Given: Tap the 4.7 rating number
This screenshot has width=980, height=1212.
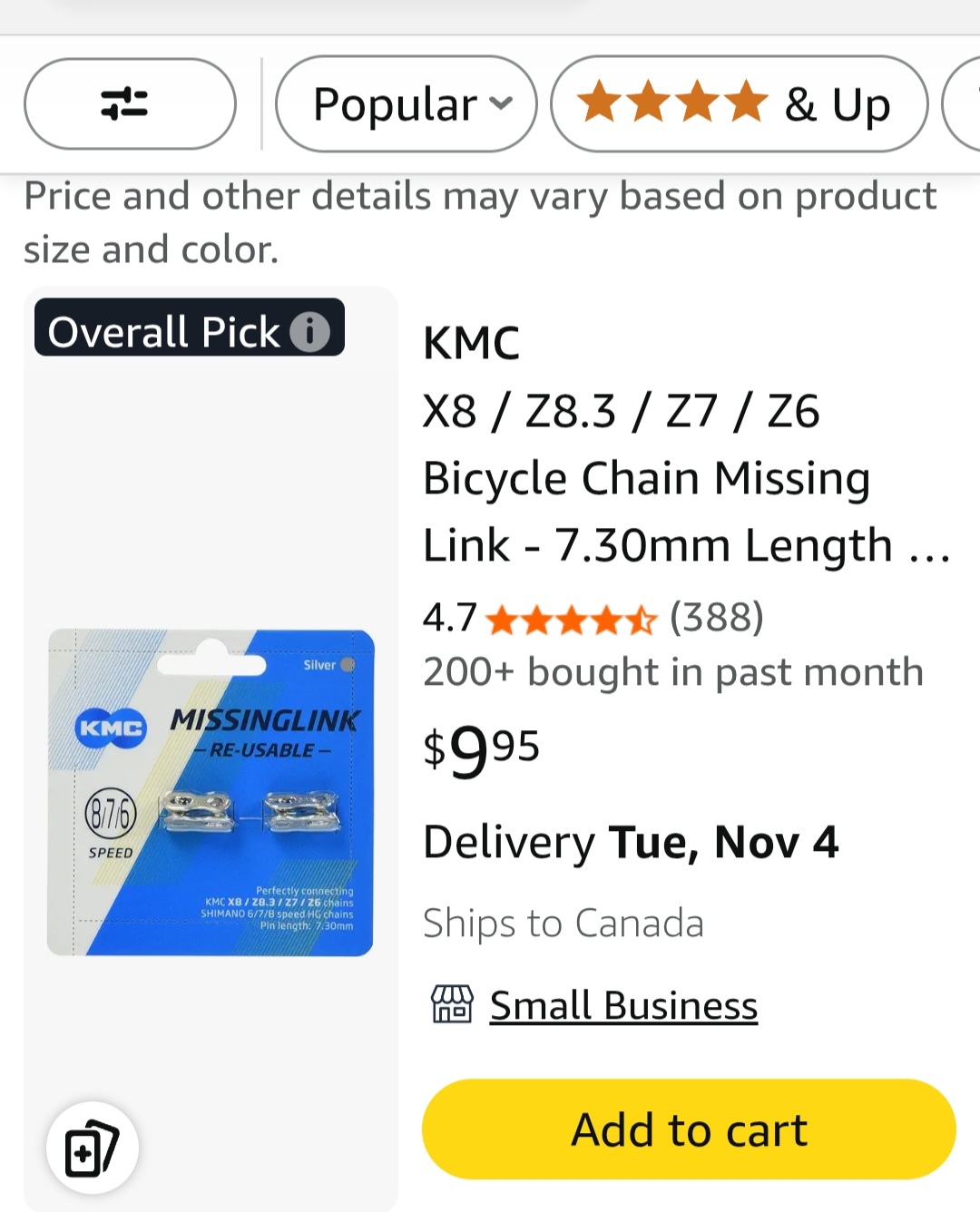Looking at the screenshot, I should pyautogui.click(x=449, y=619).
